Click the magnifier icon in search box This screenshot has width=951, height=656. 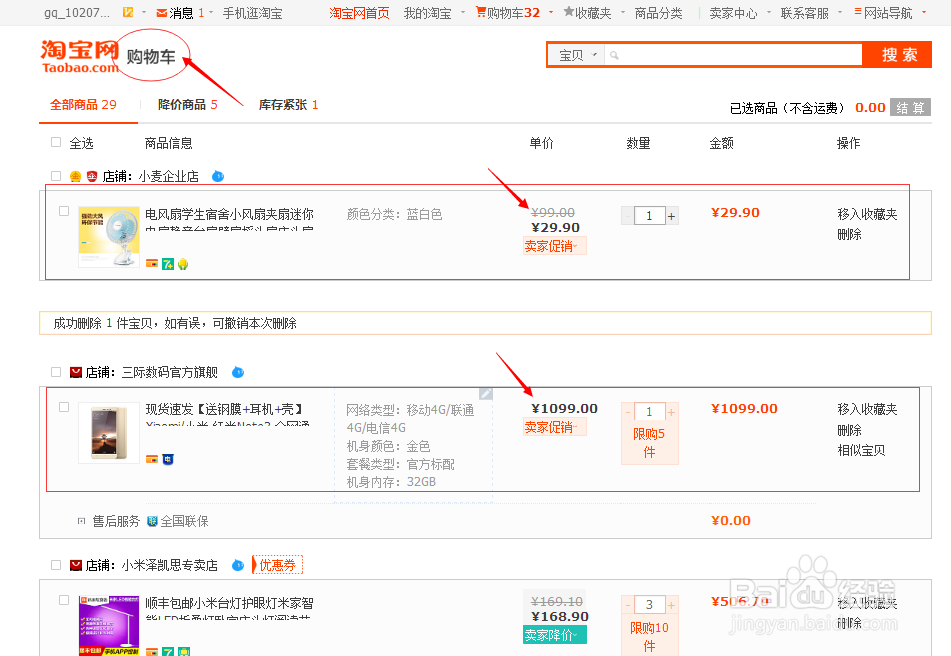click(614, 55)
